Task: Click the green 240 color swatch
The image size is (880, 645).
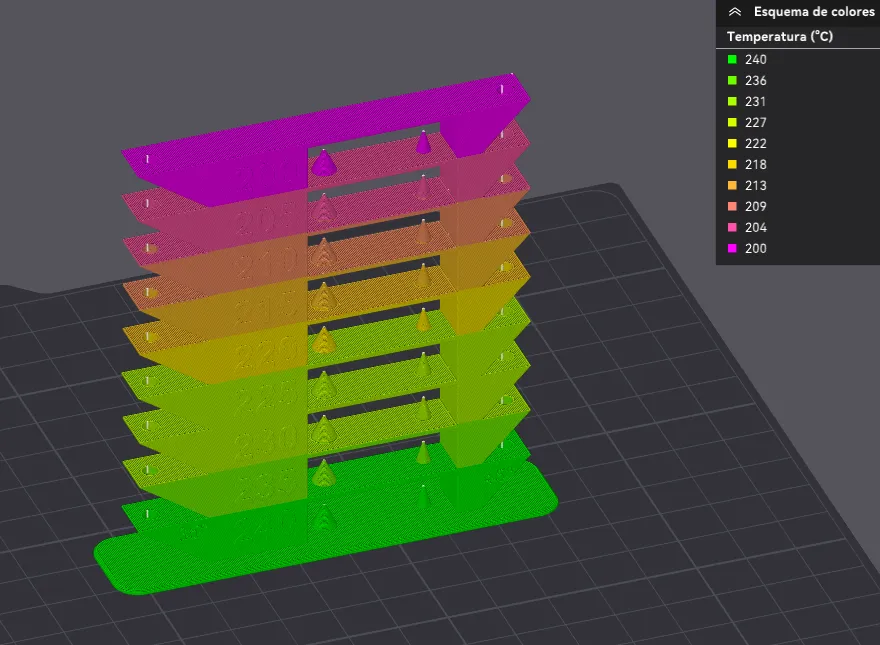Action: pyautogui.click(x=731, y=59)
